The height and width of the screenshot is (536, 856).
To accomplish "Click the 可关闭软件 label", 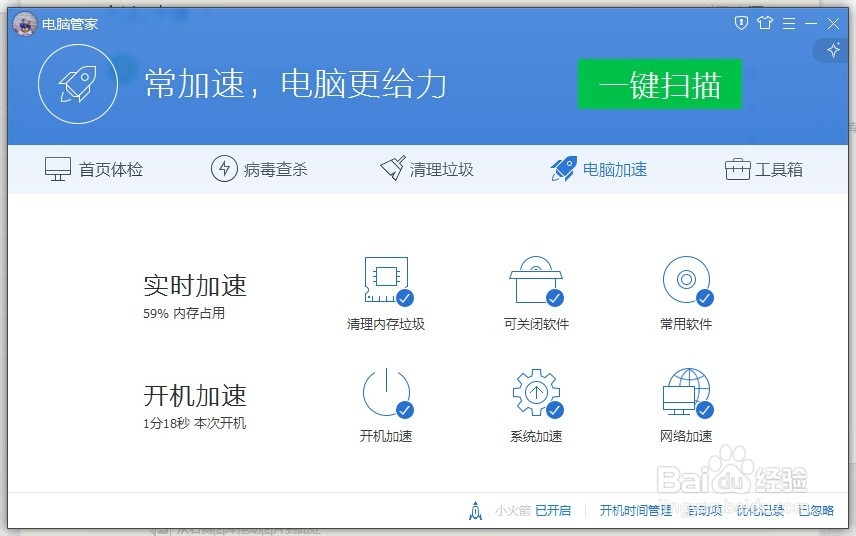I will pyautogui.click(x=536, y=324).
